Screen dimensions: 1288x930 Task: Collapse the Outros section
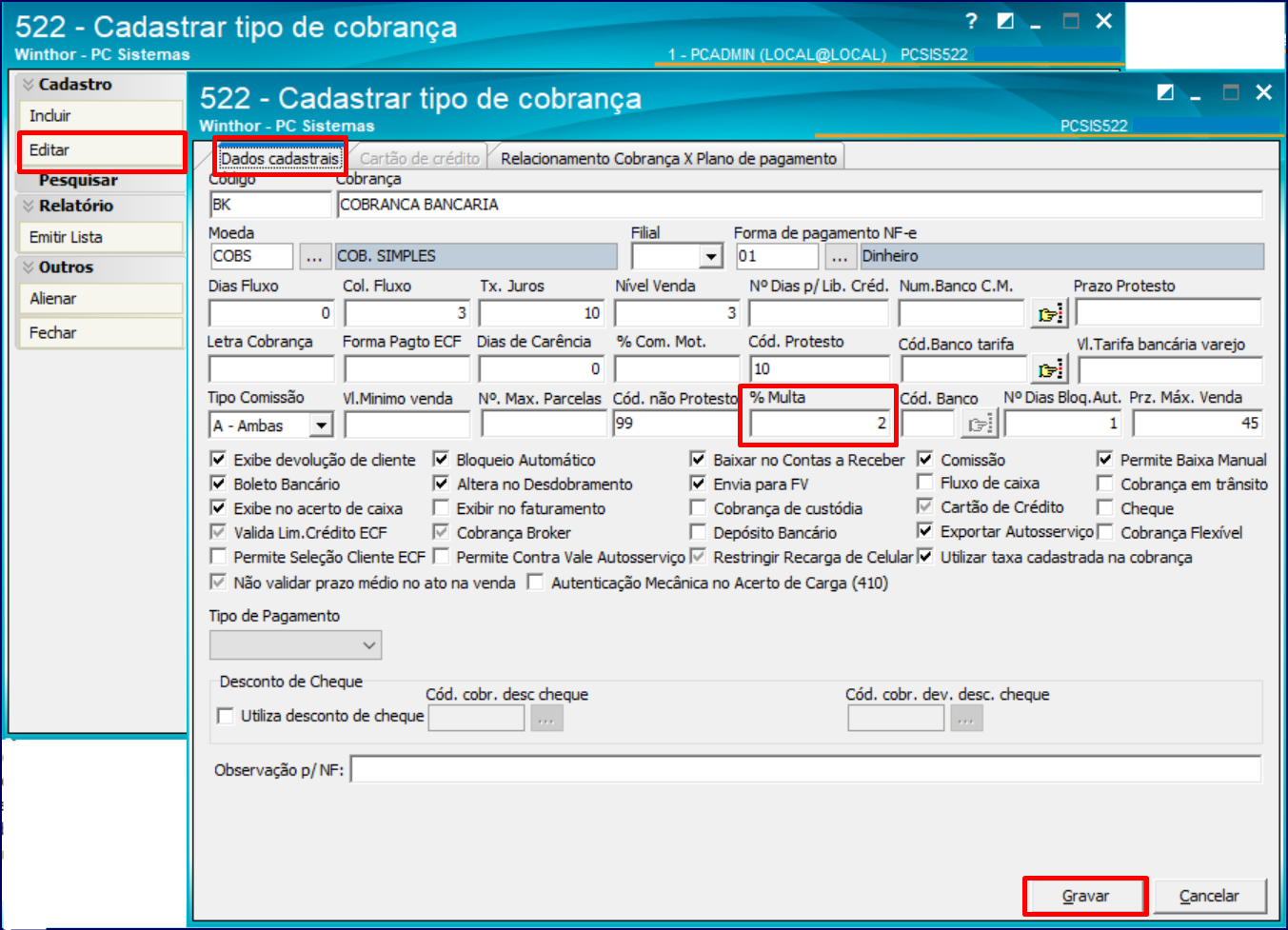[x=29, y=267]
